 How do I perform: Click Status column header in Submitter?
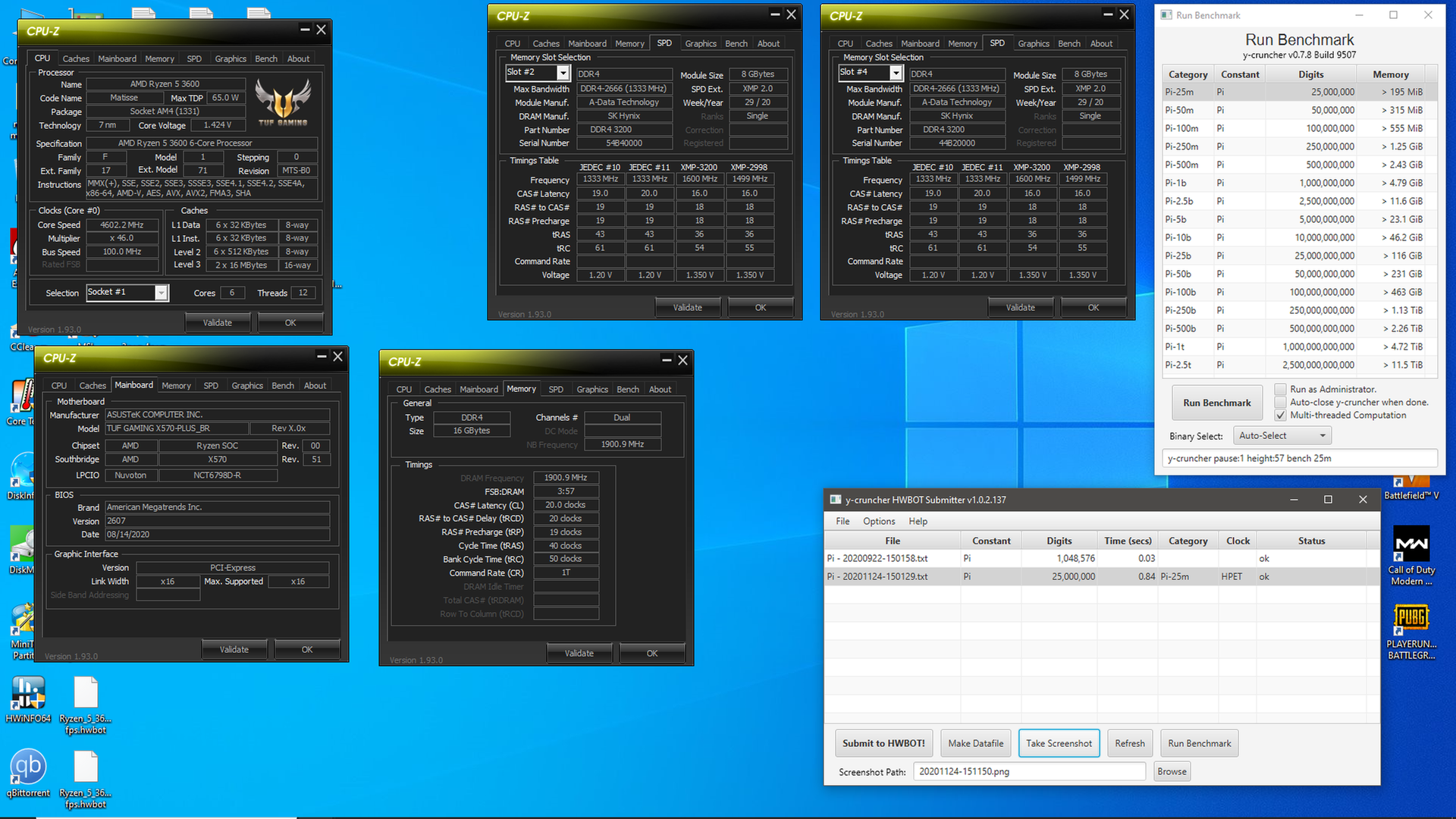(x=1311, y=541)
